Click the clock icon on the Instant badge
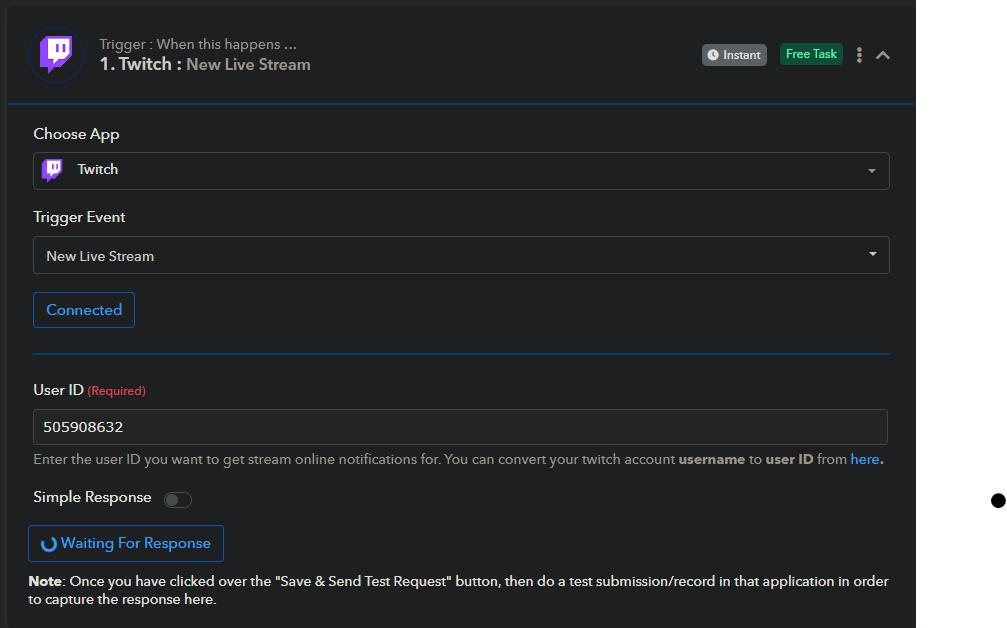Image resolution: width=1007 pixels, height=628 pixels. click(713, 55)
